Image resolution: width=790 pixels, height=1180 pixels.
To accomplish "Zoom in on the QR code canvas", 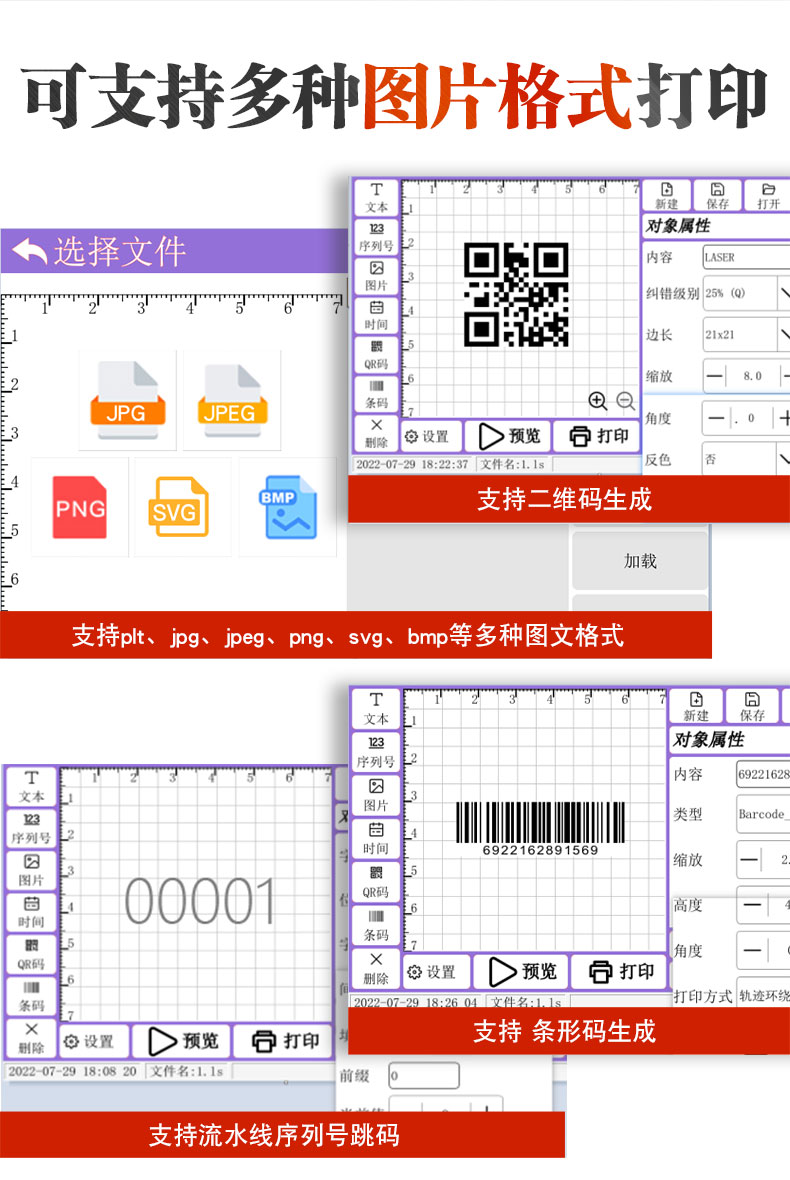I will [x=597, y=400].
